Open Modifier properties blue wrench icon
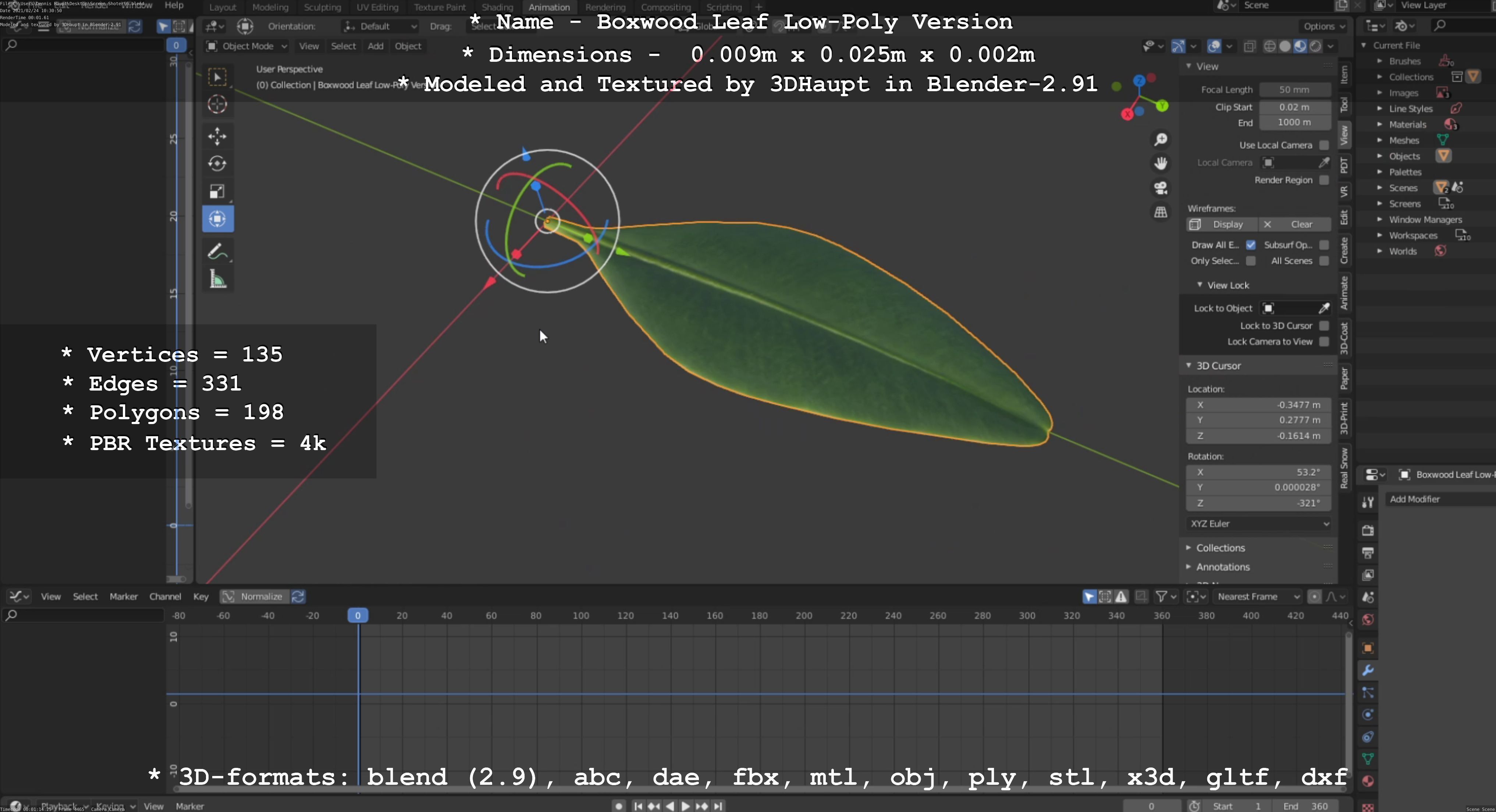Image resolution: width=1496 pixels, height=812 pixels. click(x=1368, y=670)
